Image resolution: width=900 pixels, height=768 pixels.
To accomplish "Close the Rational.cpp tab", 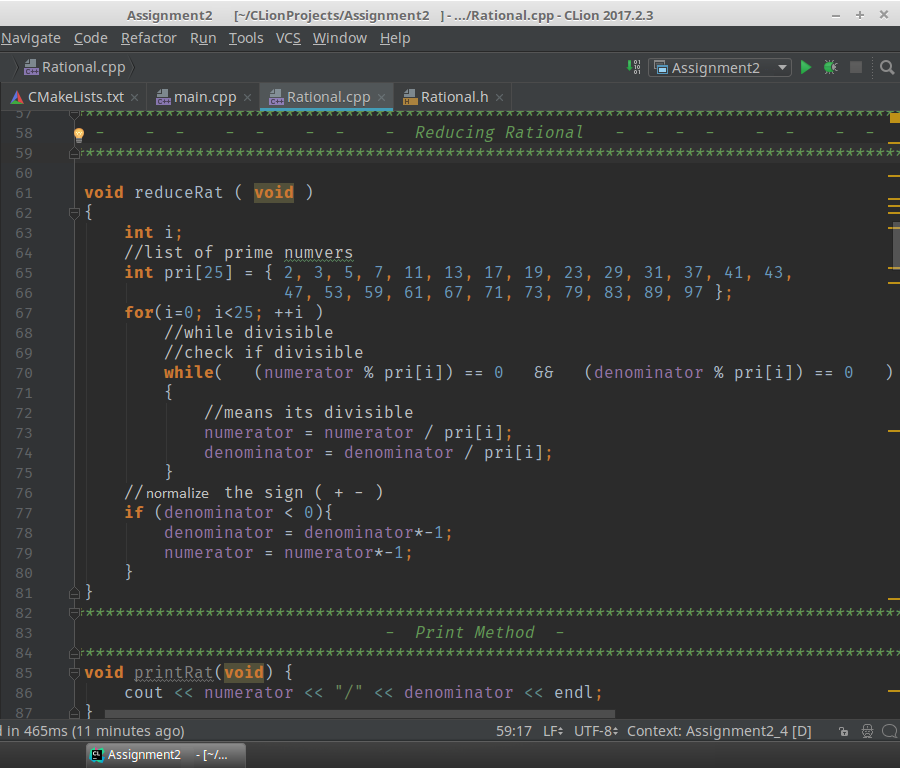I will tap(381, 98).
